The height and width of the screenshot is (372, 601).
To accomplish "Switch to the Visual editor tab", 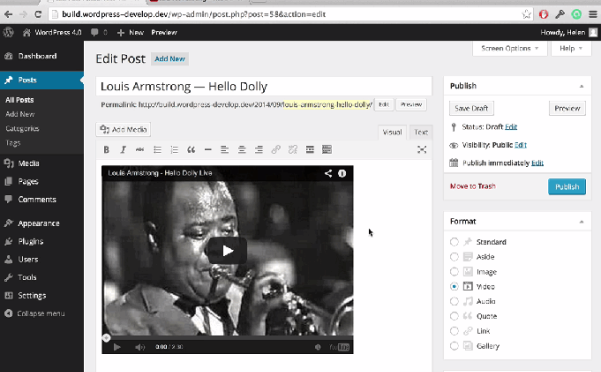I will pos(392,132).
